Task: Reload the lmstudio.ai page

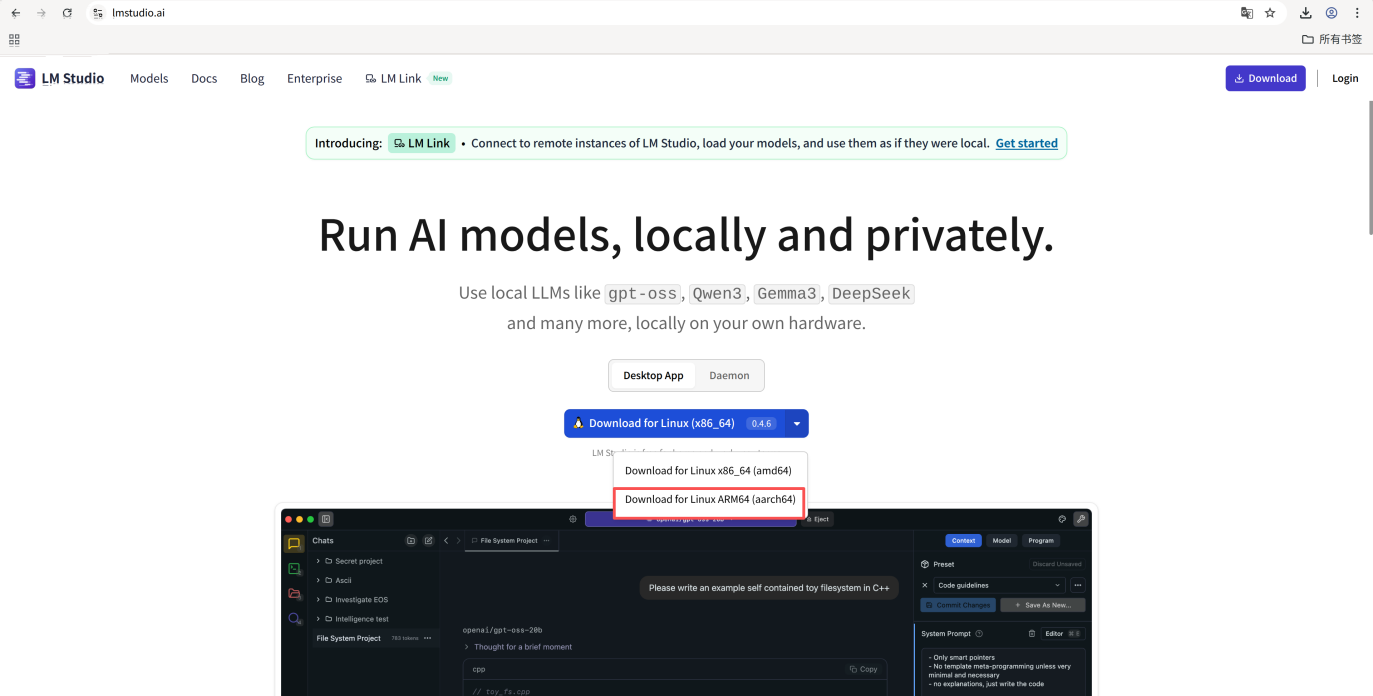Action: [67, 13]
